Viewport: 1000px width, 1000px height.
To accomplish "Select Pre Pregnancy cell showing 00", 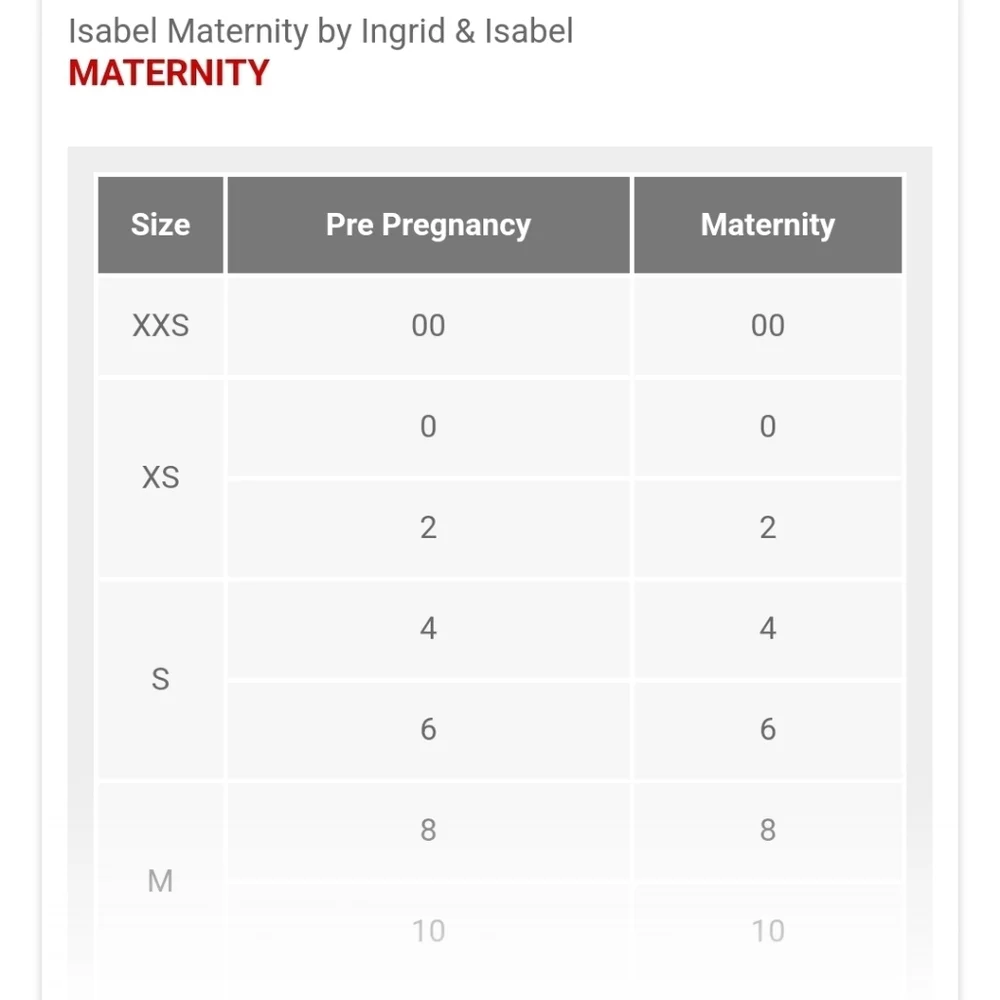I will pyautogui.click(x=428, y=325).
